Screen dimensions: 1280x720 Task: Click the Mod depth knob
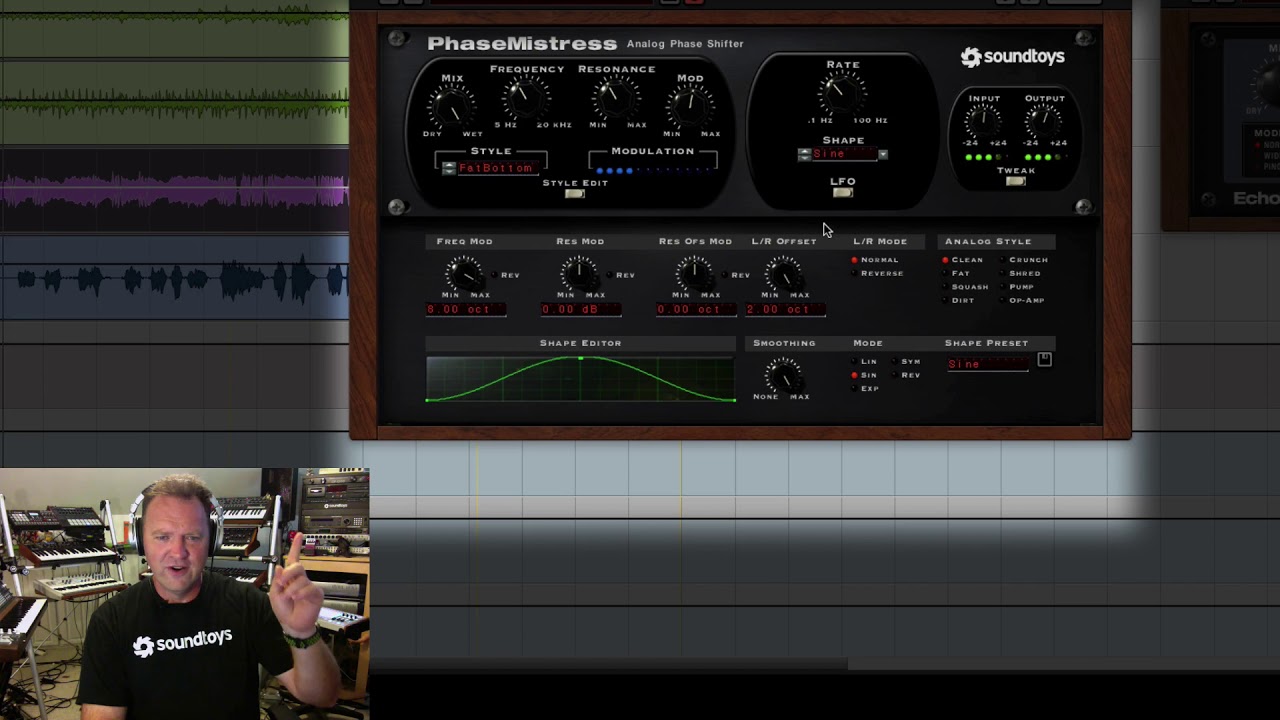tap(689, 106)
